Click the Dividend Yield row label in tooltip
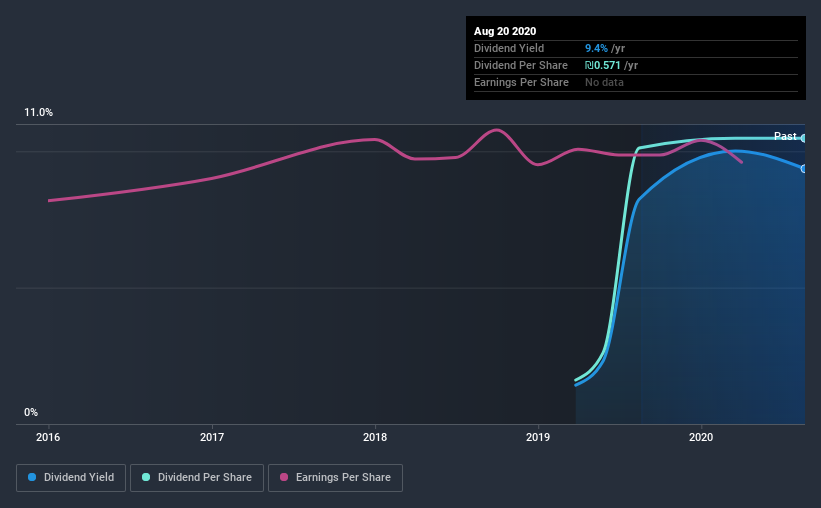This screenshot has width=821, height=508. (x=509, y=48)
